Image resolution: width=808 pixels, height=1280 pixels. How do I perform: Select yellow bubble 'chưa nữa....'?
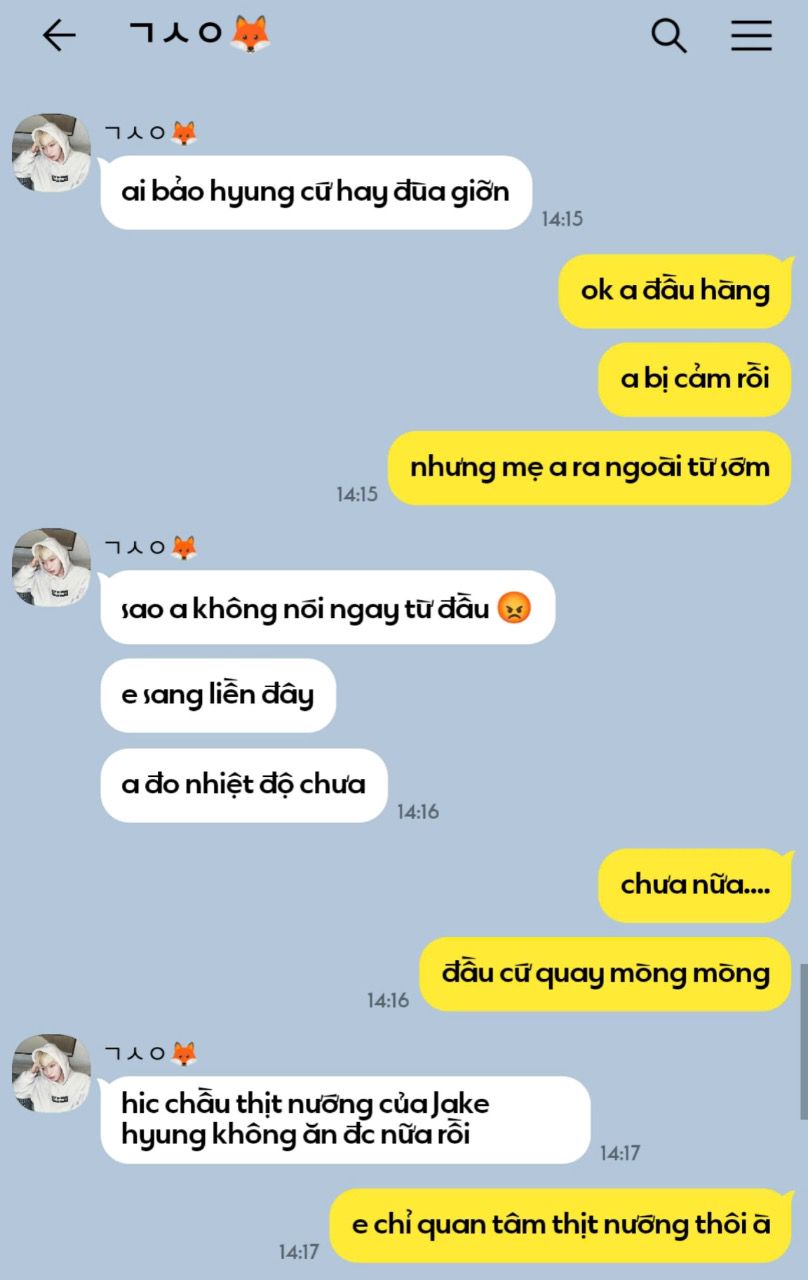(x=695, y=885)
